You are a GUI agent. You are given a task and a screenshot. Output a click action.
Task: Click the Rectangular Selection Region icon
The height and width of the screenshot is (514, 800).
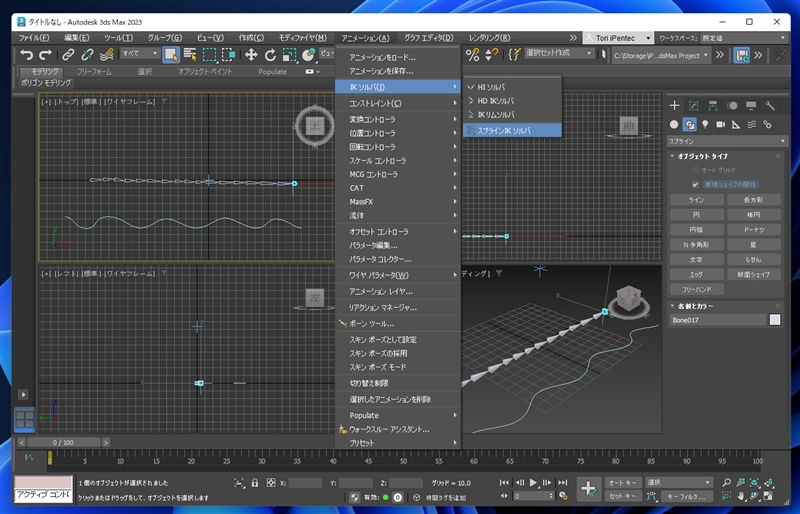coord(209,55)
